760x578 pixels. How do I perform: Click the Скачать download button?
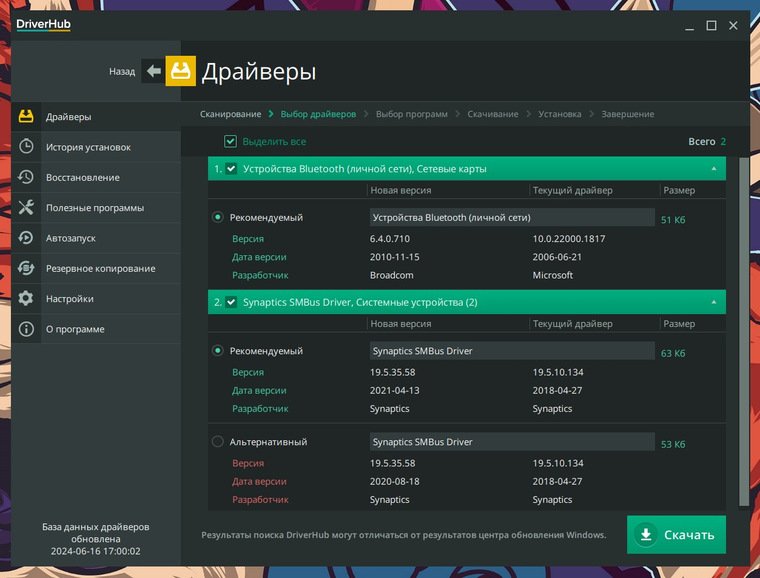[676, 534]
